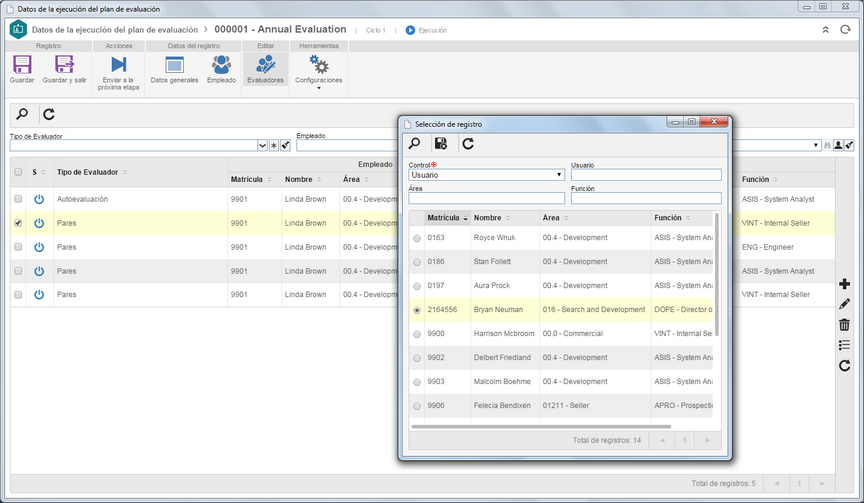864x503 pixels.
Task: Click power icon of VINT - Internal Seller selected row
Action: click(x=39, y=223)
